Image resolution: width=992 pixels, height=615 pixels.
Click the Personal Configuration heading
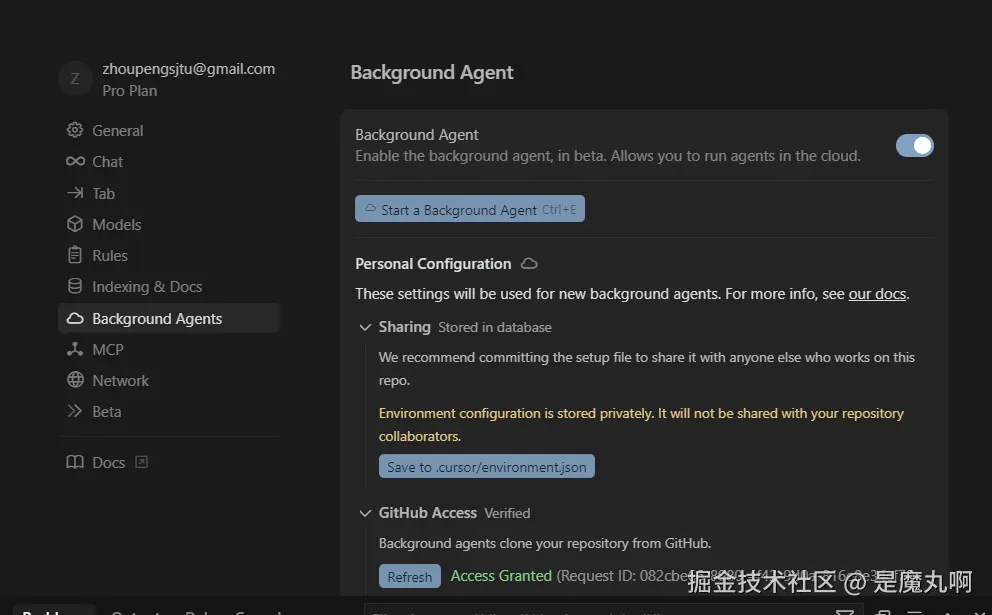coord(433,263)
